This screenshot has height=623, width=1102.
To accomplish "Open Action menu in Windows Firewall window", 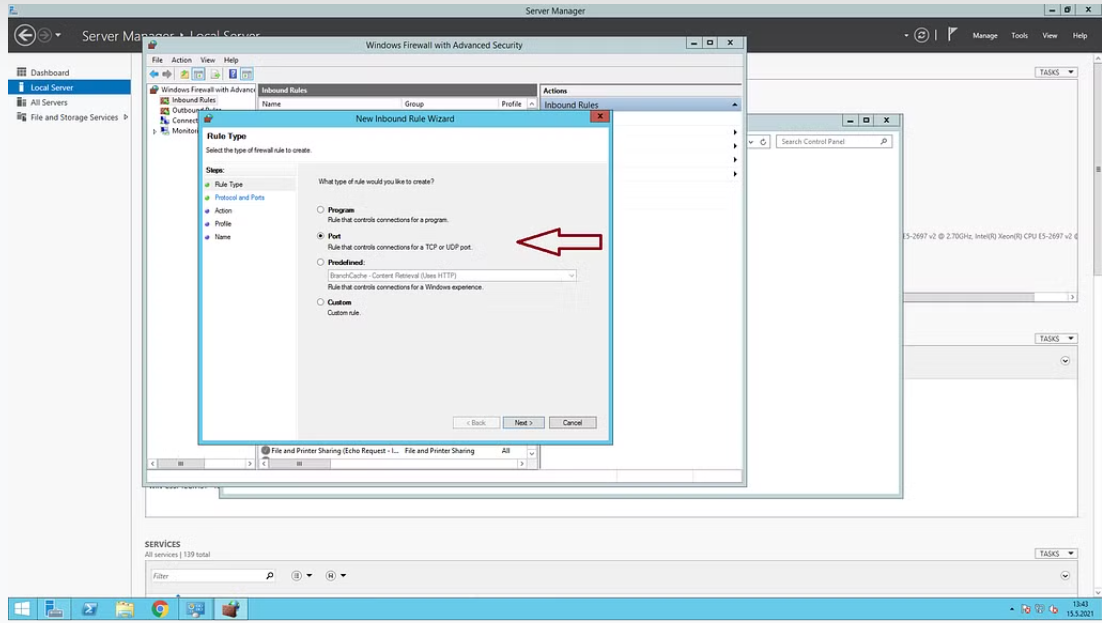I will [x=181, y=60].
